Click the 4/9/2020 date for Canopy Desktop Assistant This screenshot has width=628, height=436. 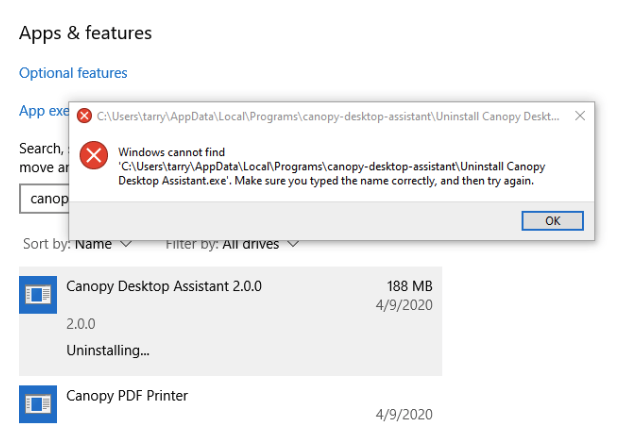point(404,305)
